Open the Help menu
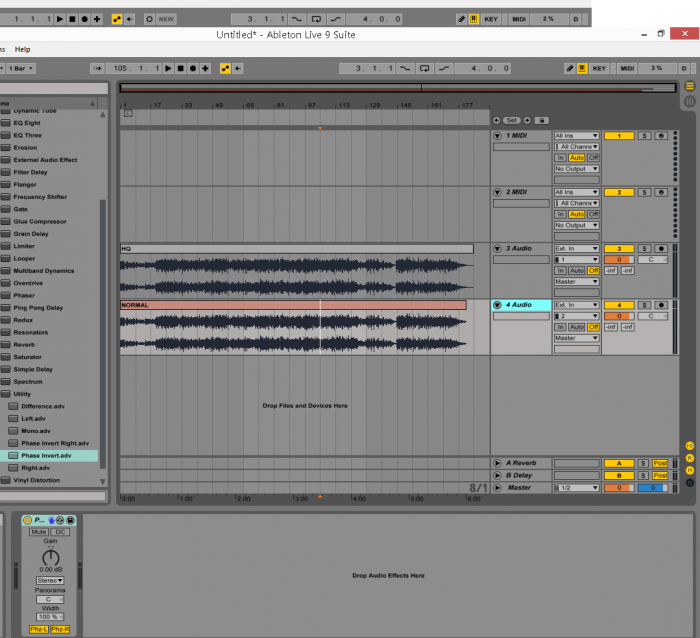Screen dimensions: 700x638 (x=22, y=49)
